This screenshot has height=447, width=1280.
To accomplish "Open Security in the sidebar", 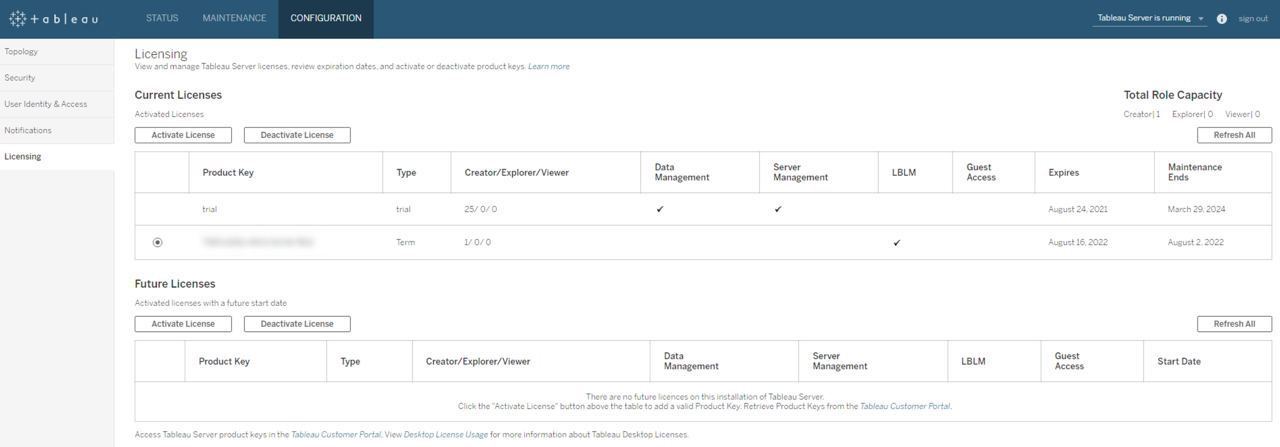I will [x=57, y=77].
